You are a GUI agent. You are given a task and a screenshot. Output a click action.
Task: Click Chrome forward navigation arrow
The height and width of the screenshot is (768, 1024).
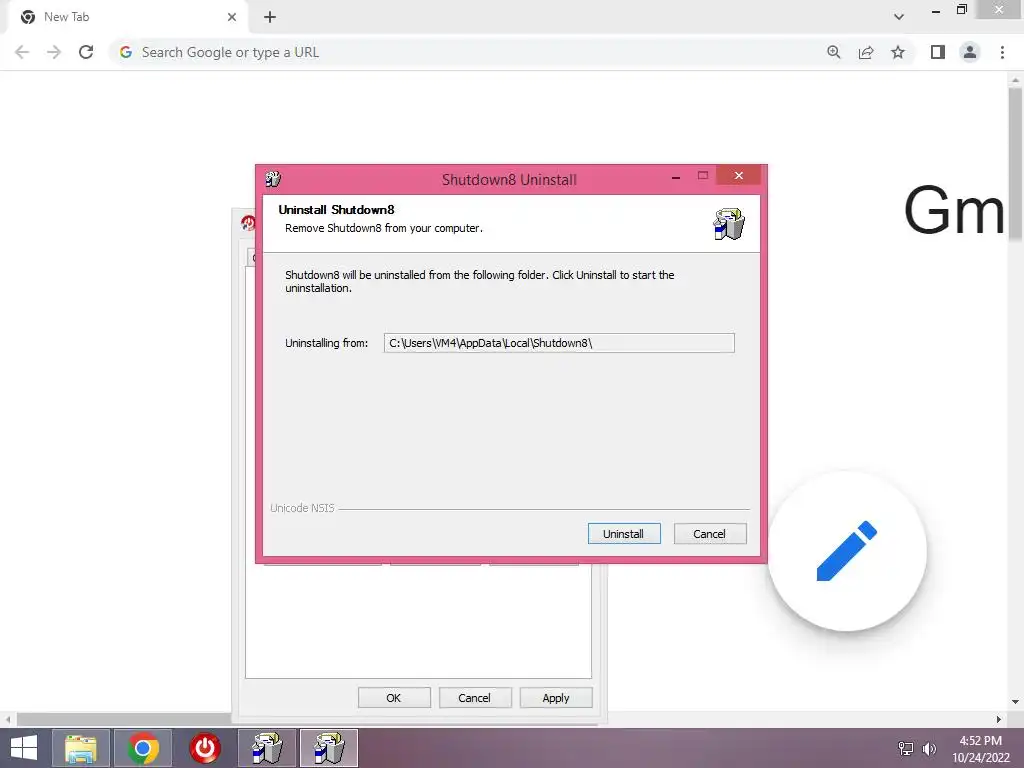coord(54,52)
